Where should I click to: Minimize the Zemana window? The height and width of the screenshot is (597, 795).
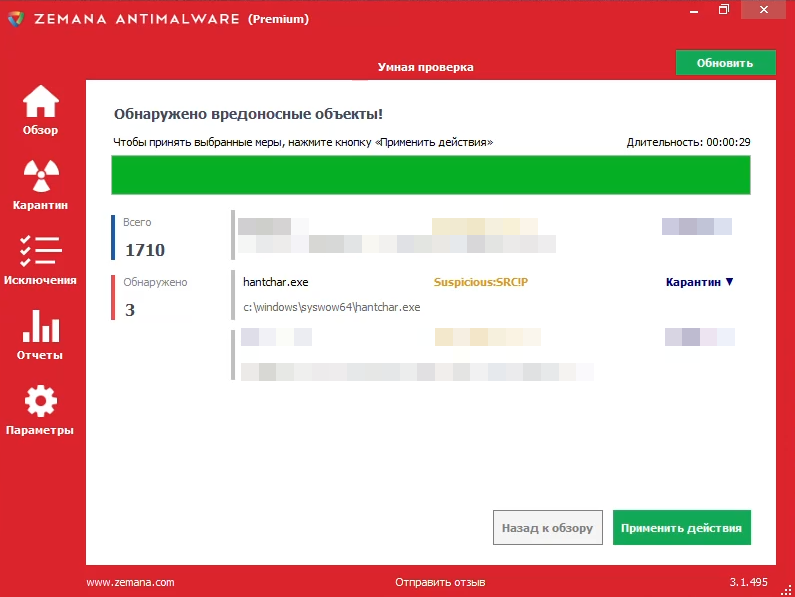click(694, 10)
